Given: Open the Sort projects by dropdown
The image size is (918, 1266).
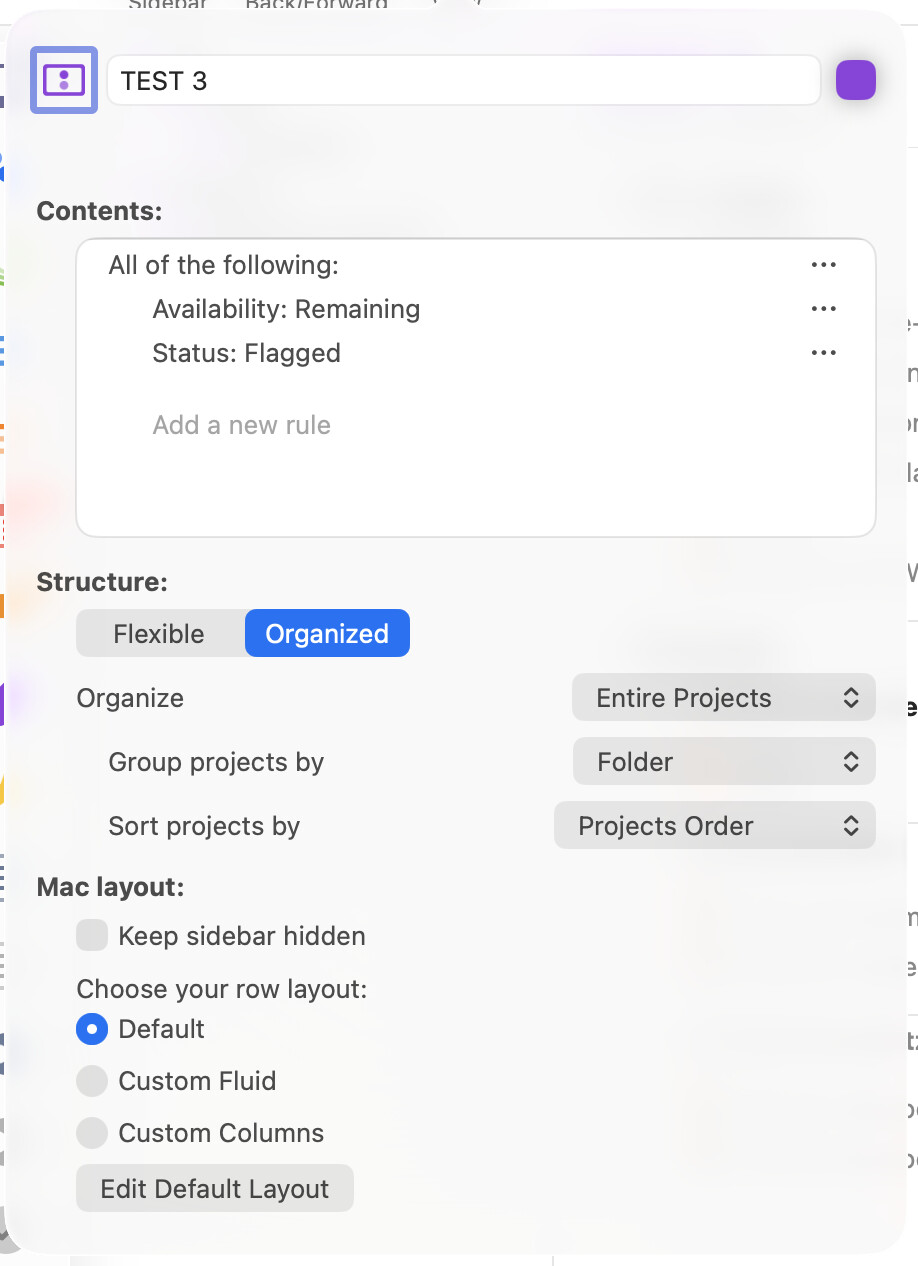Looking at the screenshot, I should click(x=714, y=826).
